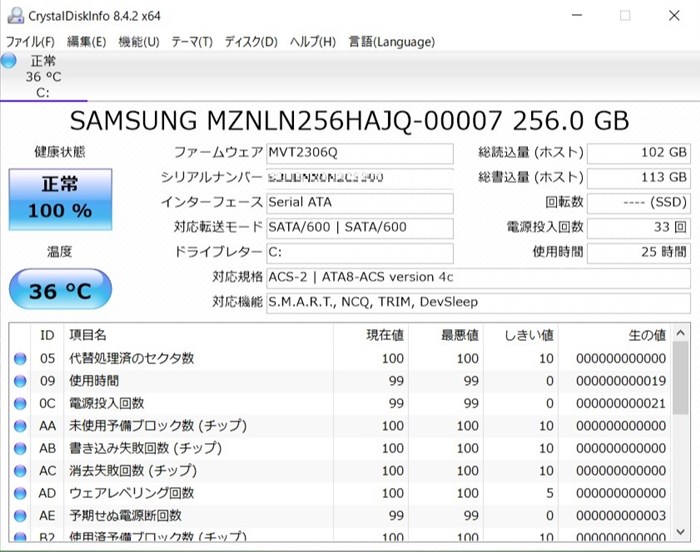Click the 温度 label
This screenshot has width=700, height=552.
coord(59,252)
